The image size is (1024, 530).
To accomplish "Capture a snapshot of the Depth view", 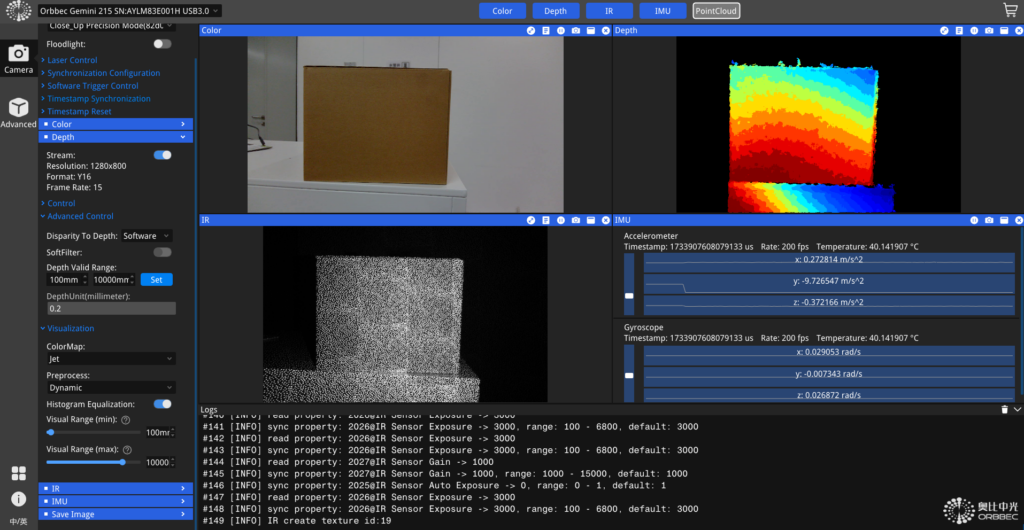I will pos(989,31).
